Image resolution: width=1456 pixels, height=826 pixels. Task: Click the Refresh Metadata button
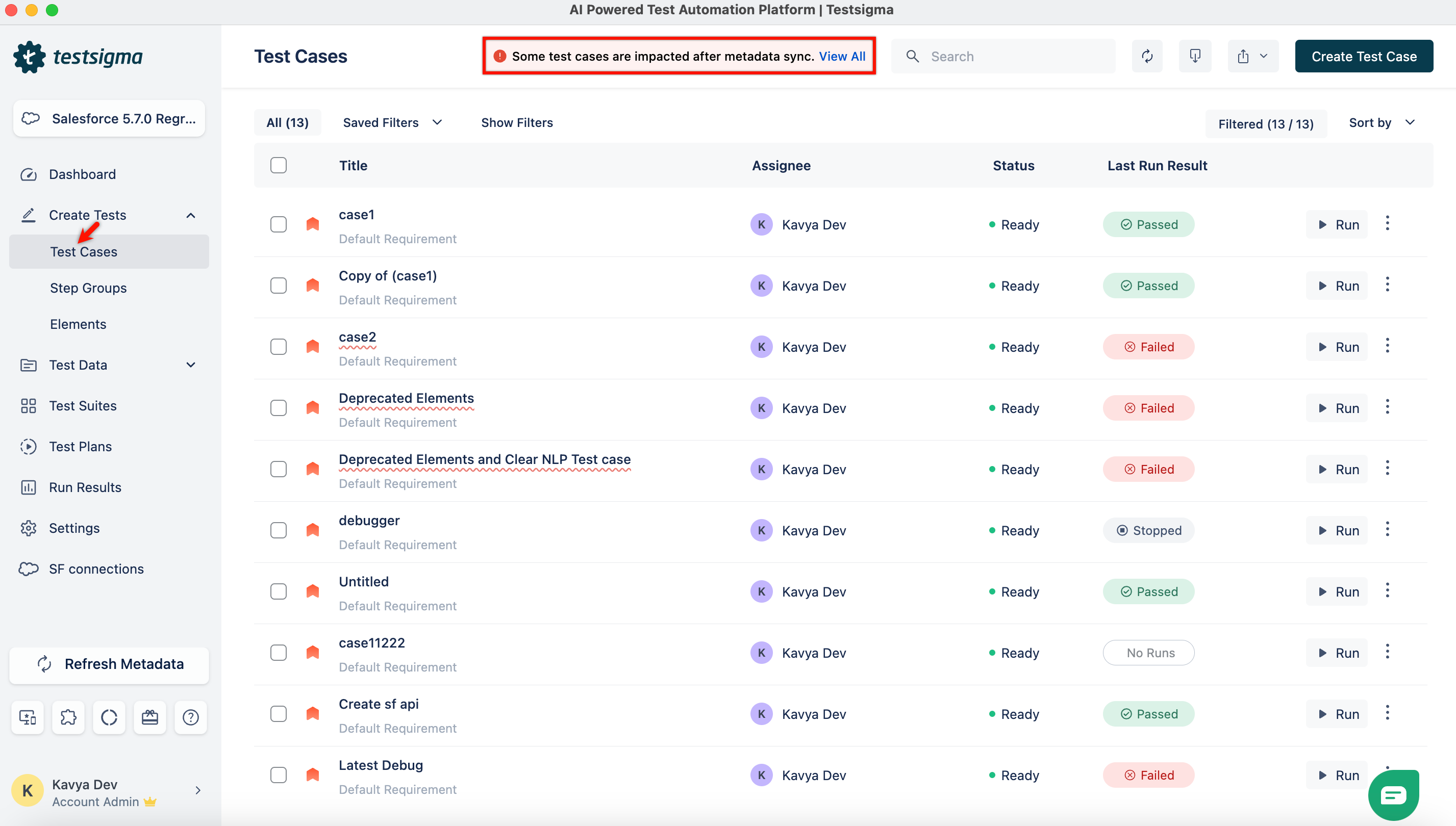pyautogui.click(x=109, y=664)
